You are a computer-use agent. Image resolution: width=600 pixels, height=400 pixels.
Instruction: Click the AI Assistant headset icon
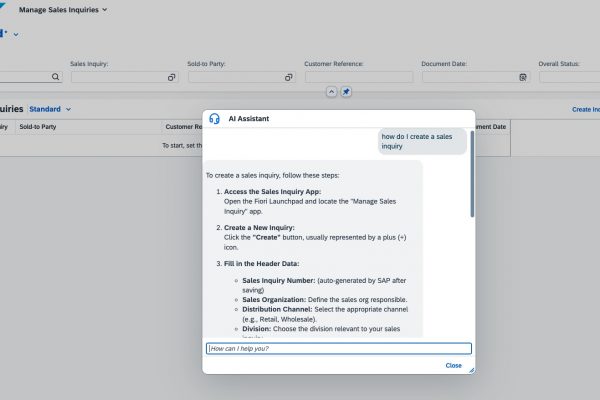click(x=214, y=119)
